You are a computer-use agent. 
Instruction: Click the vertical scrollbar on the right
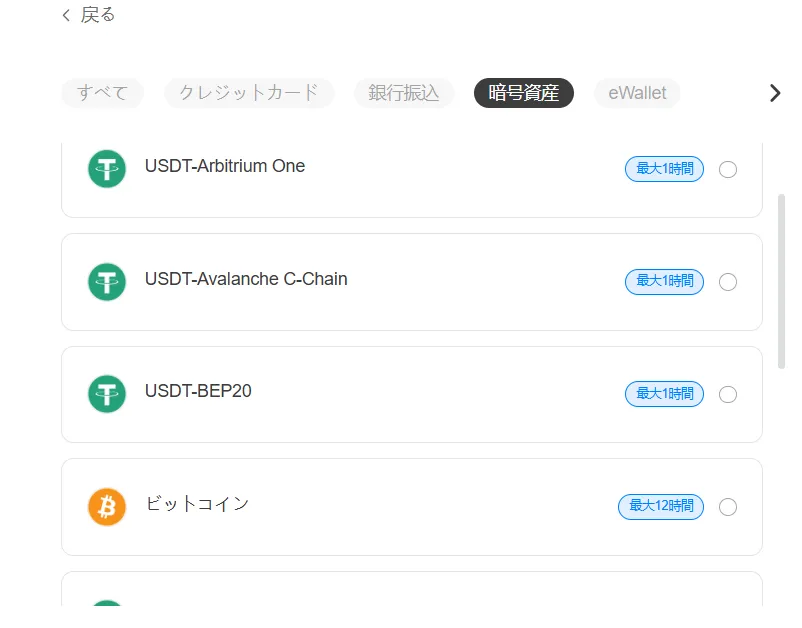(x=781, y=280)
